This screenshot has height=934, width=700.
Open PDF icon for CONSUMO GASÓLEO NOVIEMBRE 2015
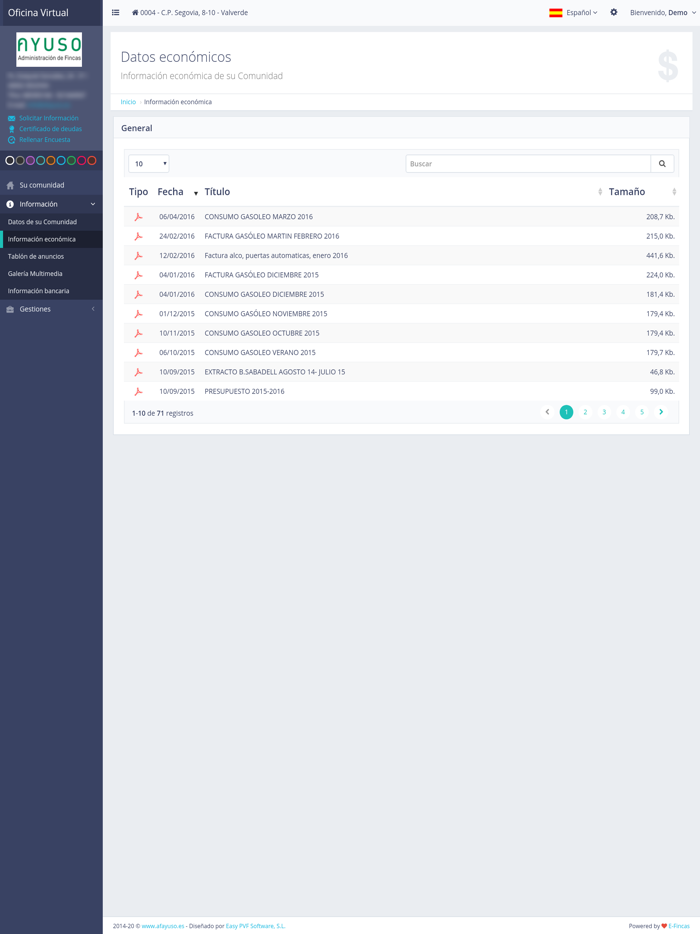coord(138,314)
